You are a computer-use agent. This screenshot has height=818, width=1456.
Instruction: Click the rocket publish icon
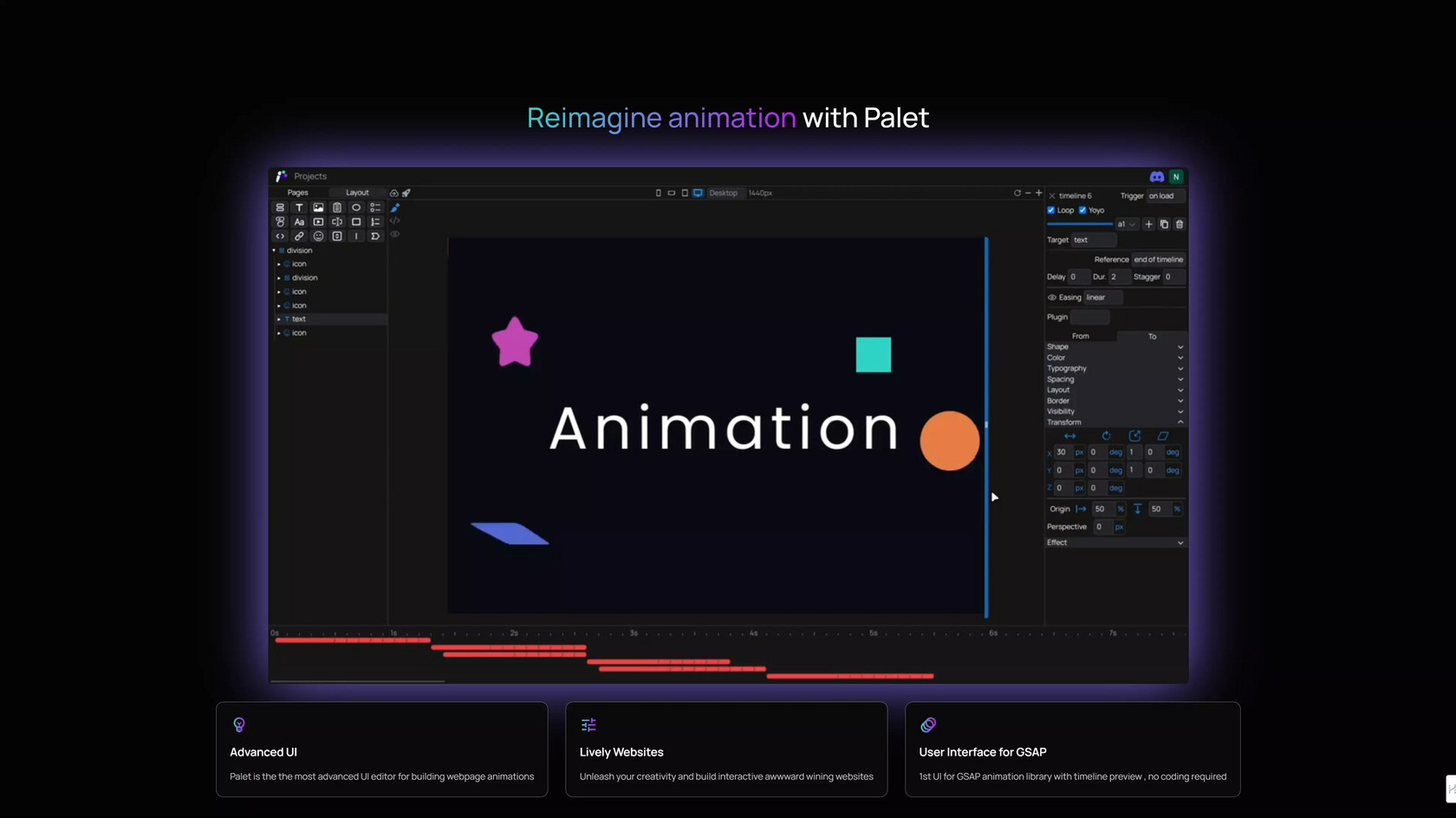(x=406, y=193)
